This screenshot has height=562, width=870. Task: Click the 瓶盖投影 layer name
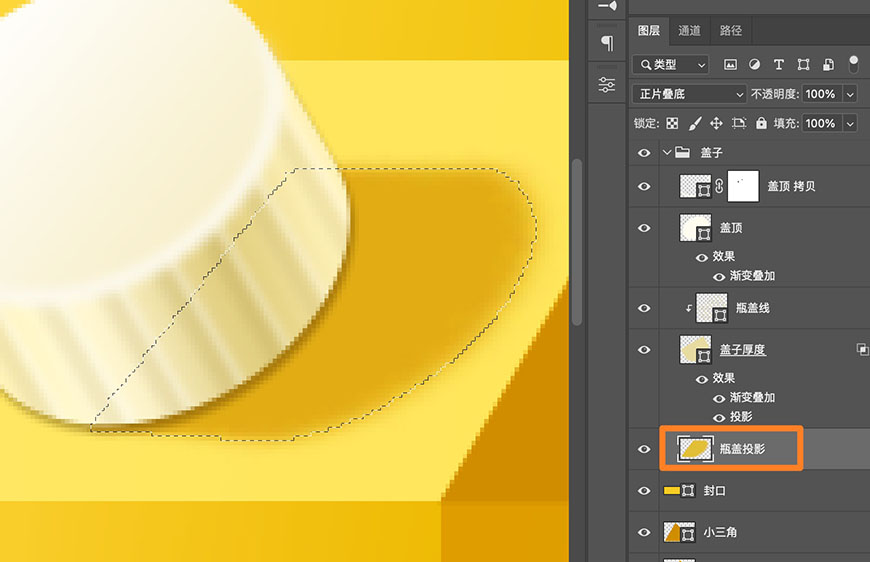[742, 449]
